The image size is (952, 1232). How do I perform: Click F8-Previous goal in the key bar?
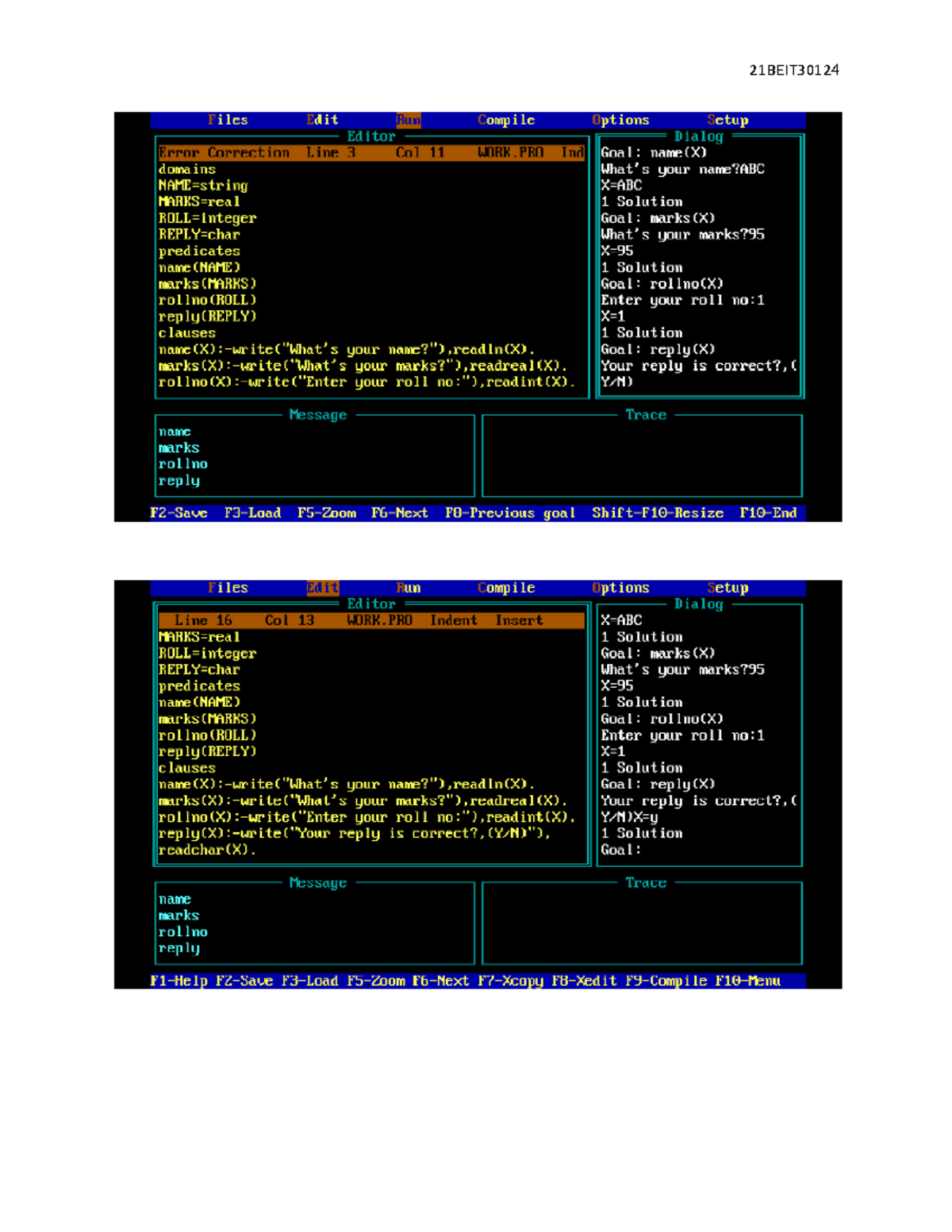click(510, 513)
